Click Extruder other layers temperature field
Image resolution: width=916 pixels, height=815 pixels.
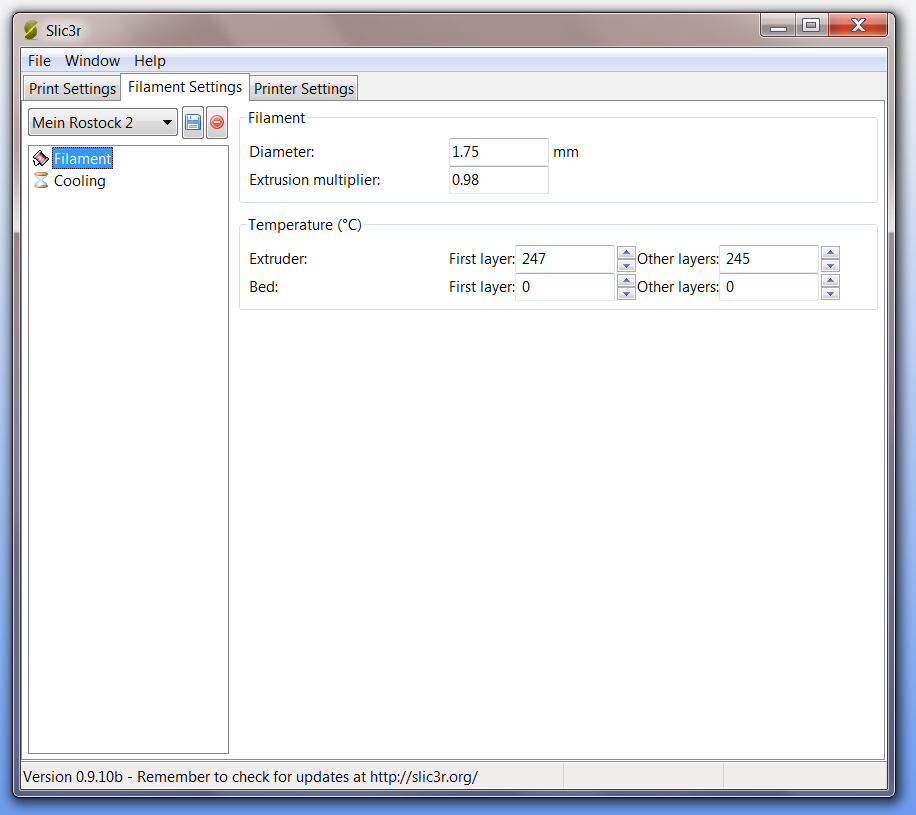pyautogui.click(x=768, y=259)
